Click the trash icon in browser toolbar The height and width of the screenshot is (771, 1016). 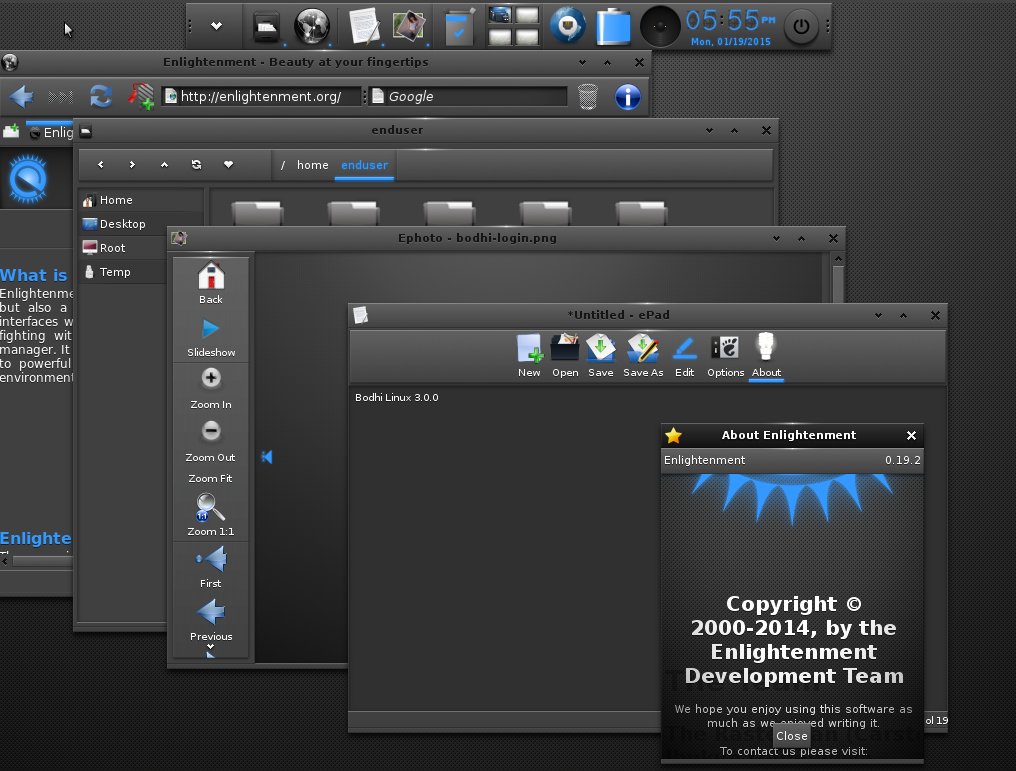click(x=587, y=97)
